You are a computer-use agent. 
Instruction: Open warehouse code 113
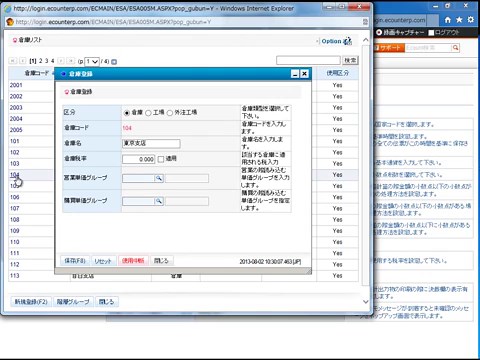point(15,276)
